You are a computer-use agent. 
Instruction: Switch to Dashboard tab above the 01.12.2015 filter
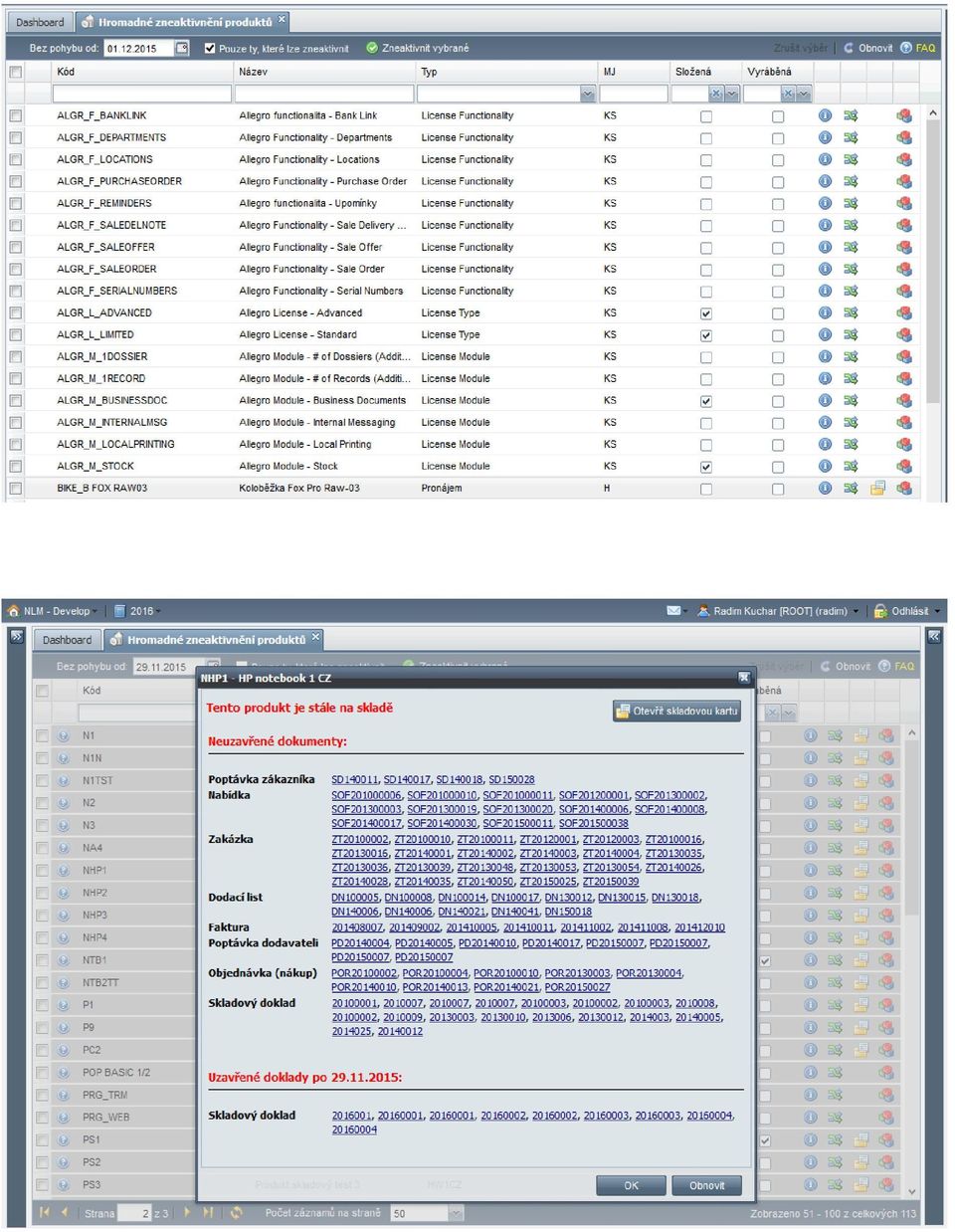[x=41, y=22]
